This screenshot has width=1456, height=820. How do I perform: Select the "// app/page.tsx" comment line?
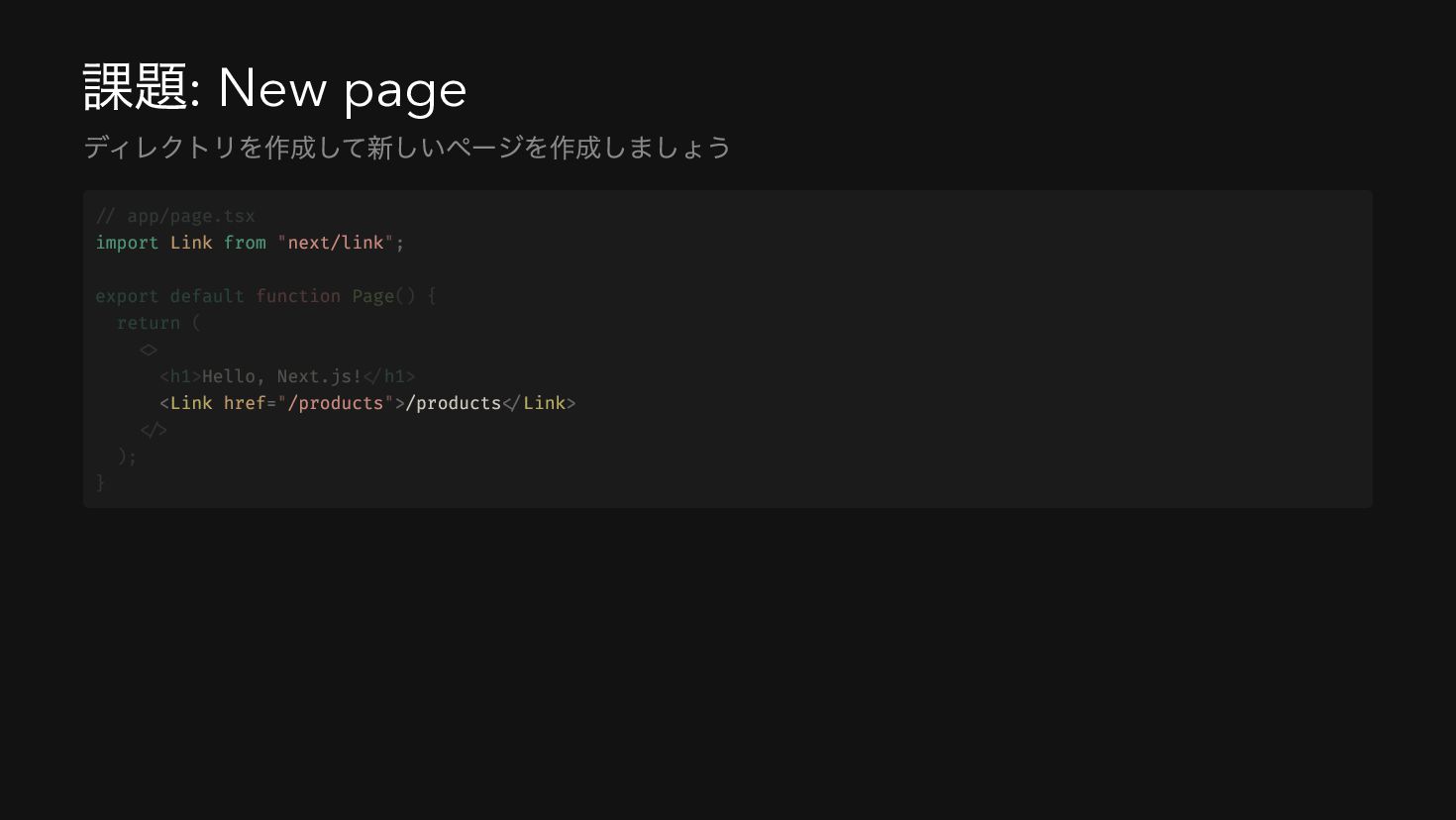point(175,216)
